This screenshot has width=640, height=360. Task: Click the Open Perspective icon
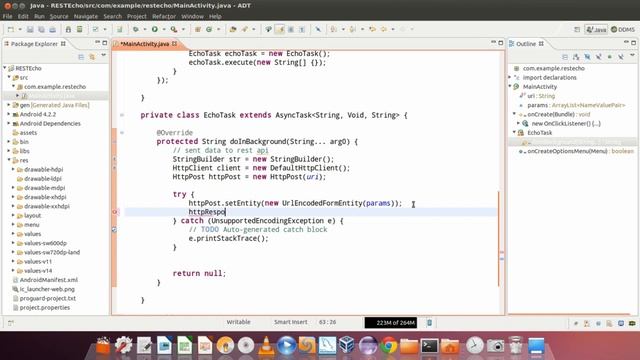pos(577,29)
